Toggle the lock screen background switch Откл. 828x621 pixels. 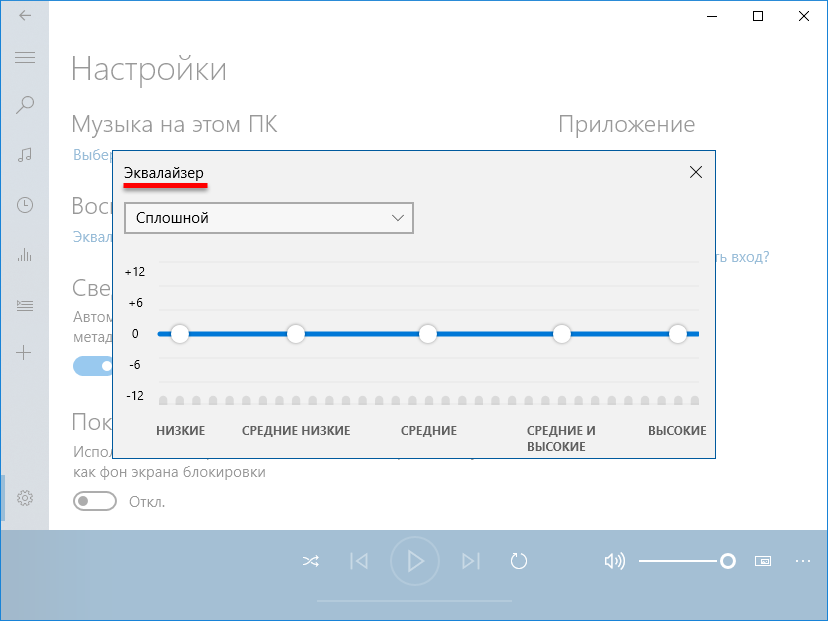point(95,501)
